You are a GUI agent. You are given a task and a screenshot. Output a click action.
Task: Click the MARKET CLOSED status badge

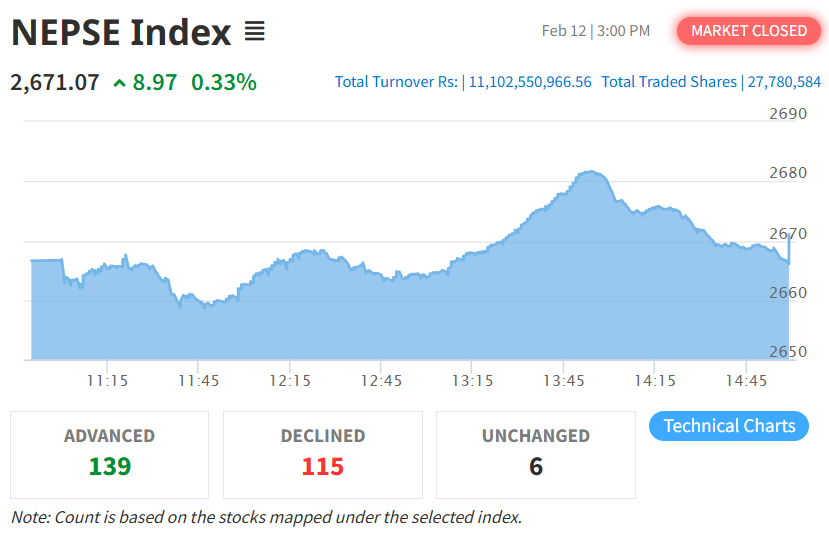pyautogui.click(x=749, y=31)
